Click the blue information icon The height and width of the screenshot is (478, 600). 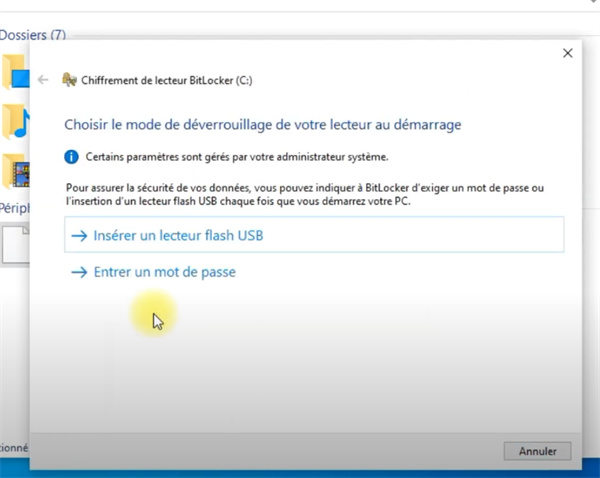(x=71, y=157)
